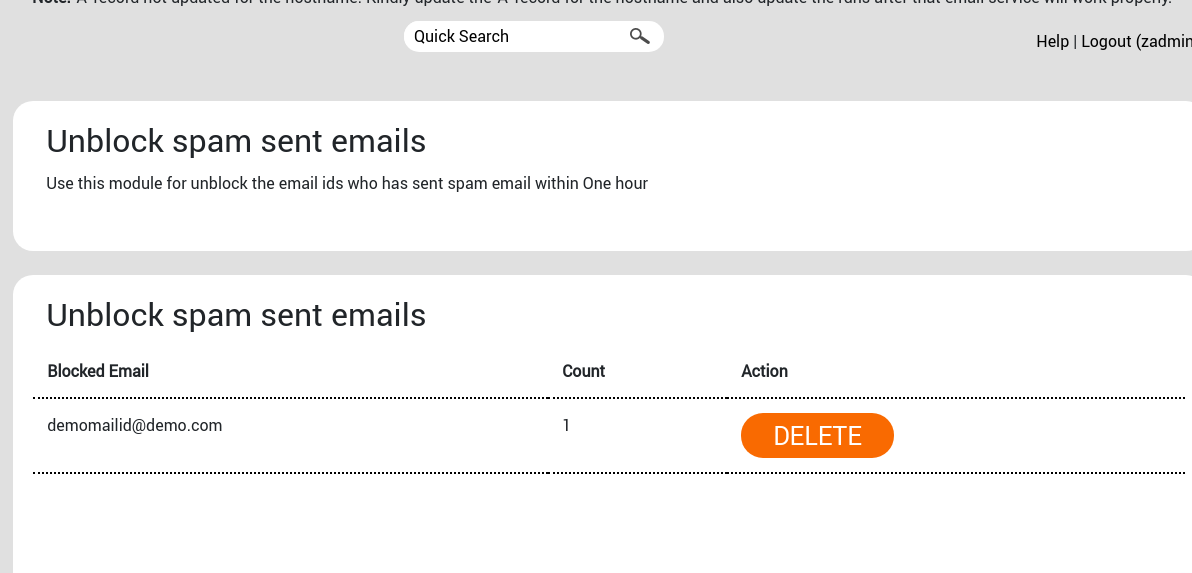
Task: Click the magnifying glass search icon
Action: [x=639, y=37]
